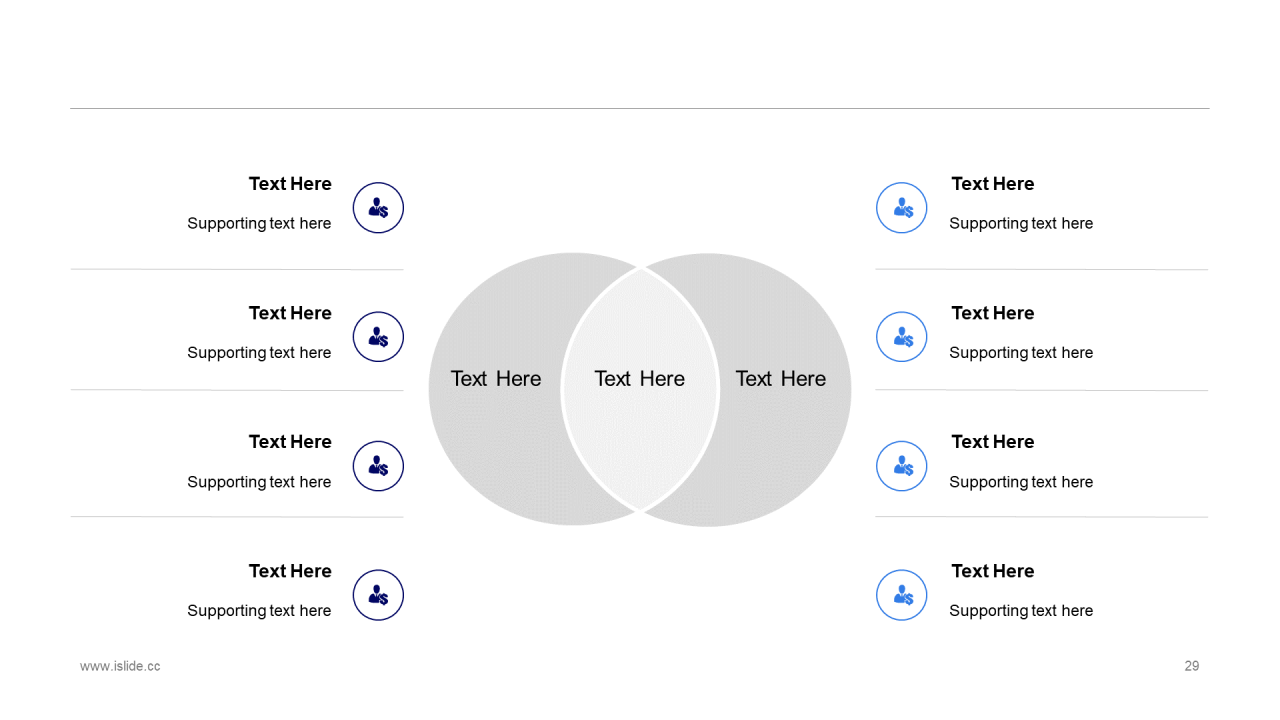
Task: Select the bottom light blue user-dollar icon in right column
Action: pyautogui.click(x=902, y=595)
